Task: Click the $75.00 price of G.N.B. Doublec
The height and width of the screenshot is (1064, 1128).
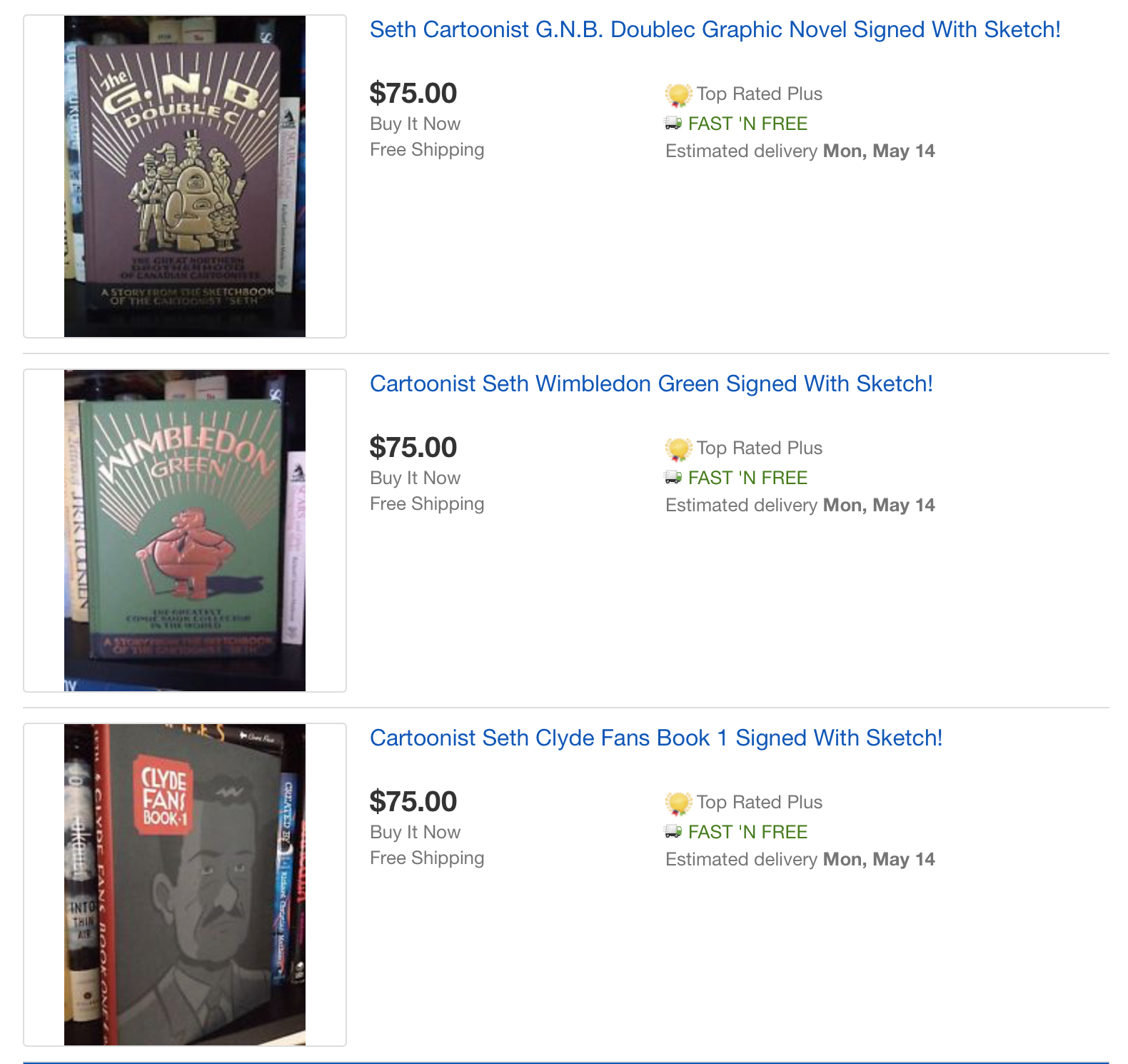Action: 413,94
